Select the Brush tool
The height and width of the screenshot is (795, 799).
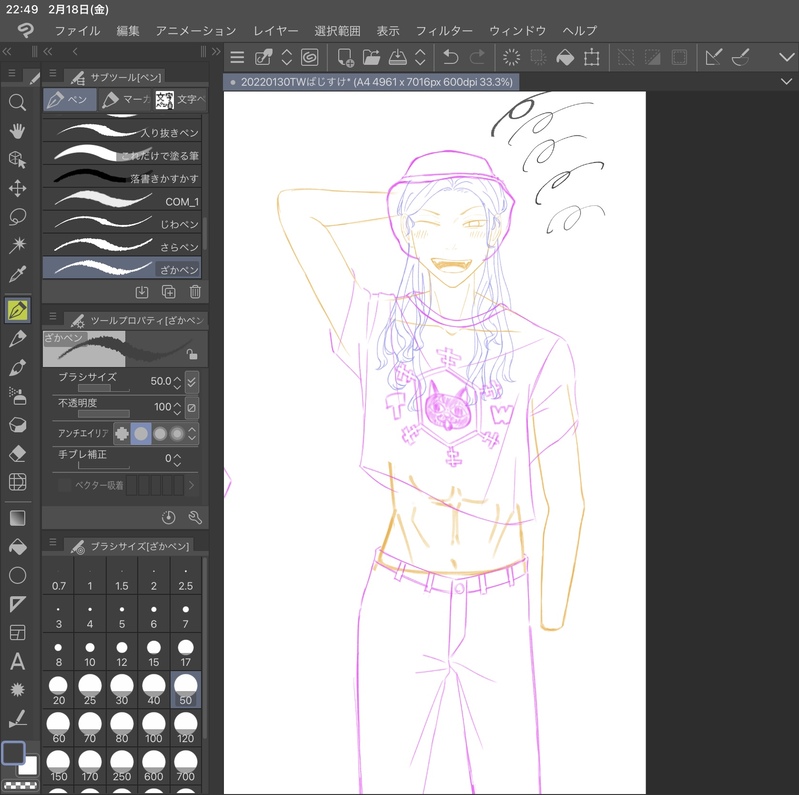coord(17,367)
